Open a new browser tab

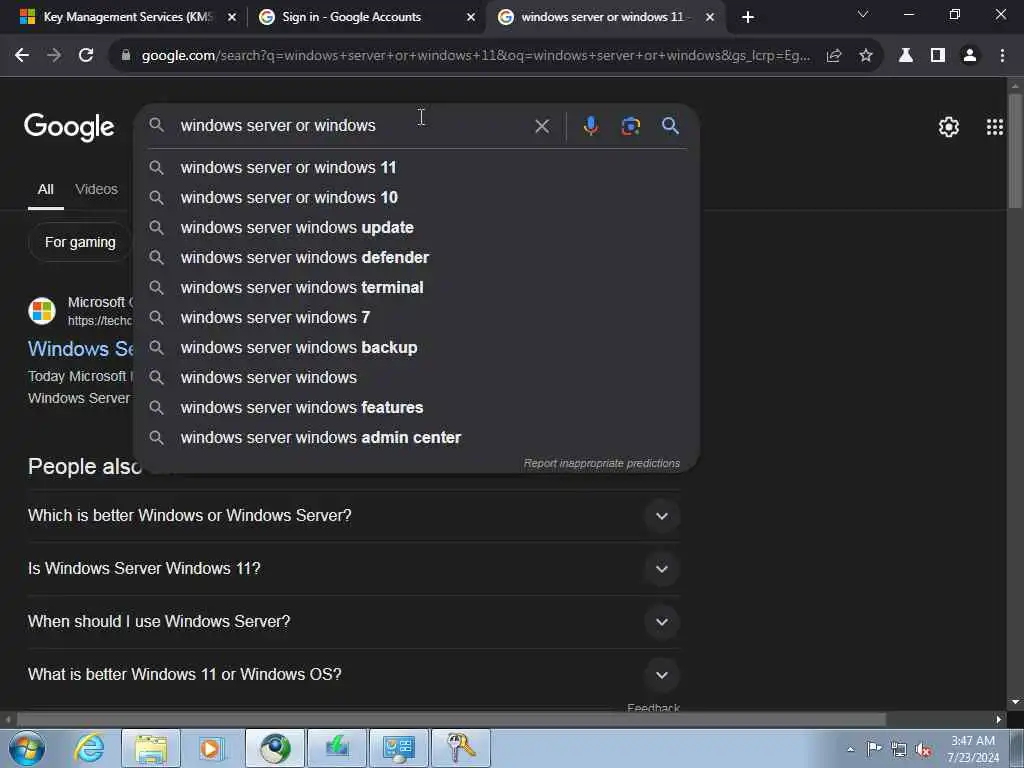(x=748, y=17)
